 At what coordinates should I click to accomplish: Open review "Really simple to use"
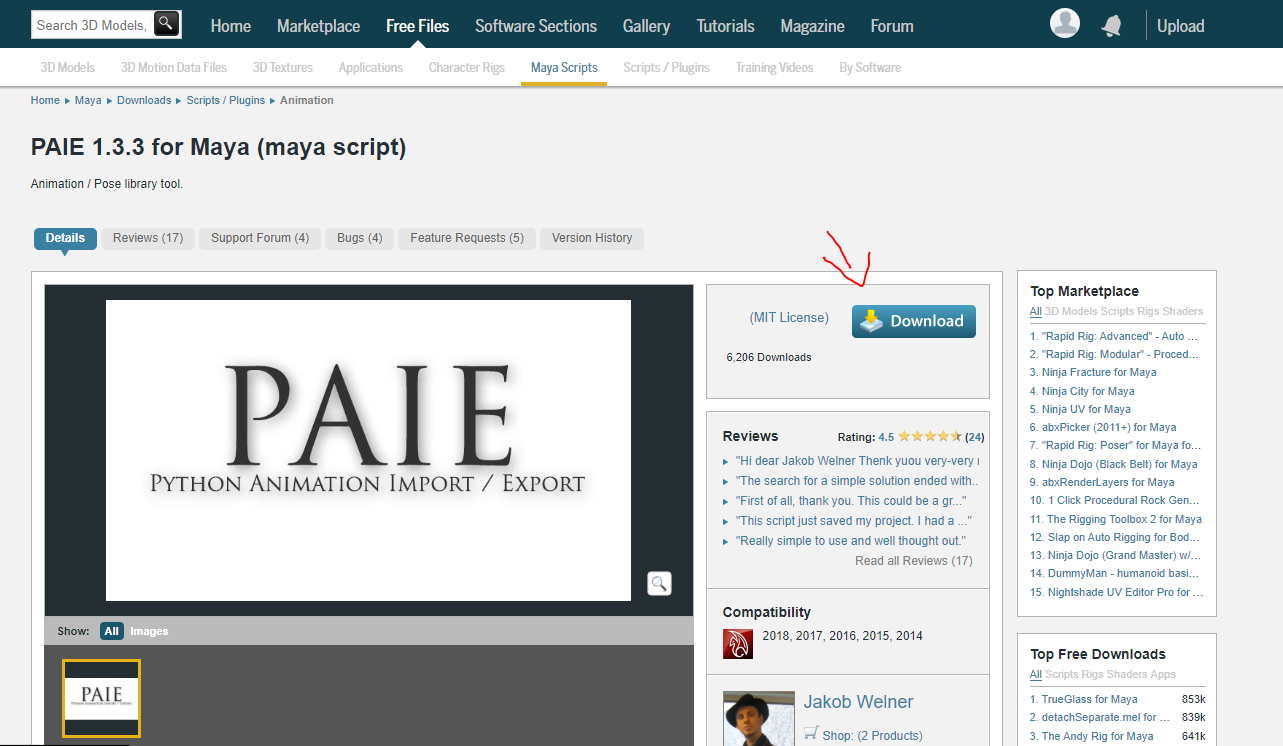[851, 541]
